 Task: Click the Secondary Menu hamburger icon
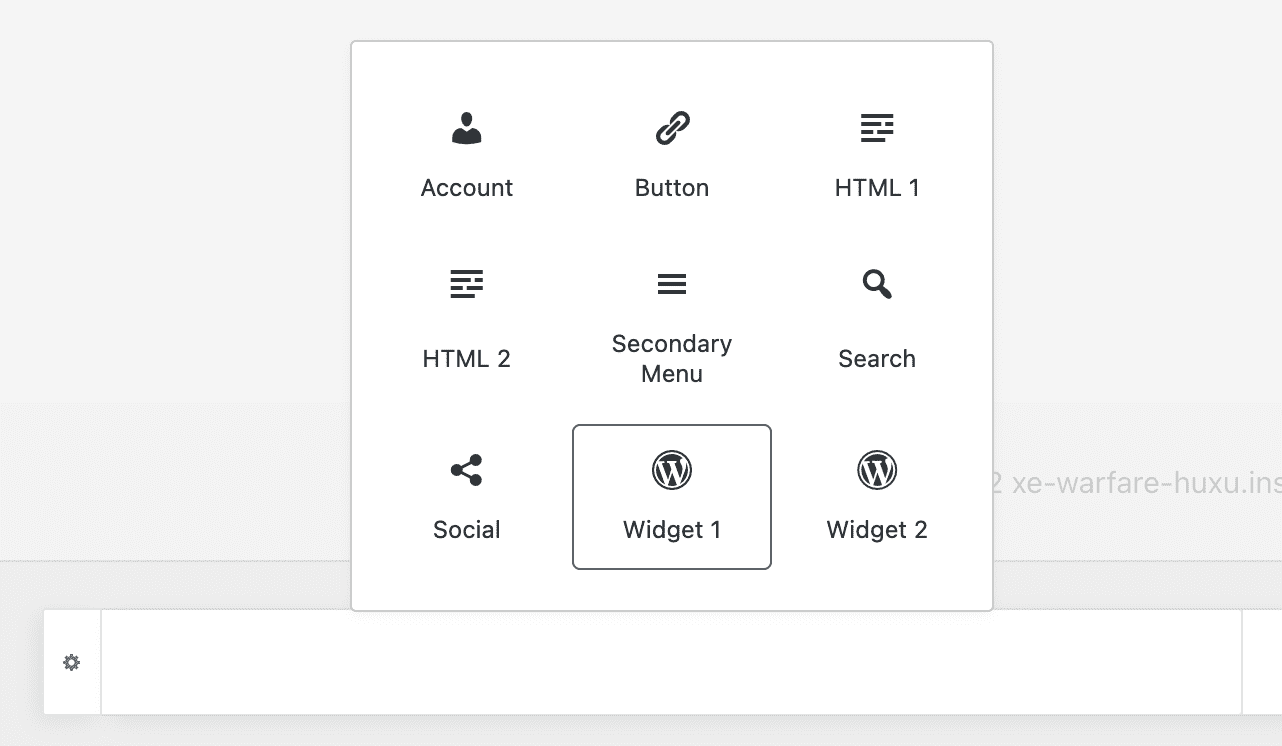tap(672, 284)
